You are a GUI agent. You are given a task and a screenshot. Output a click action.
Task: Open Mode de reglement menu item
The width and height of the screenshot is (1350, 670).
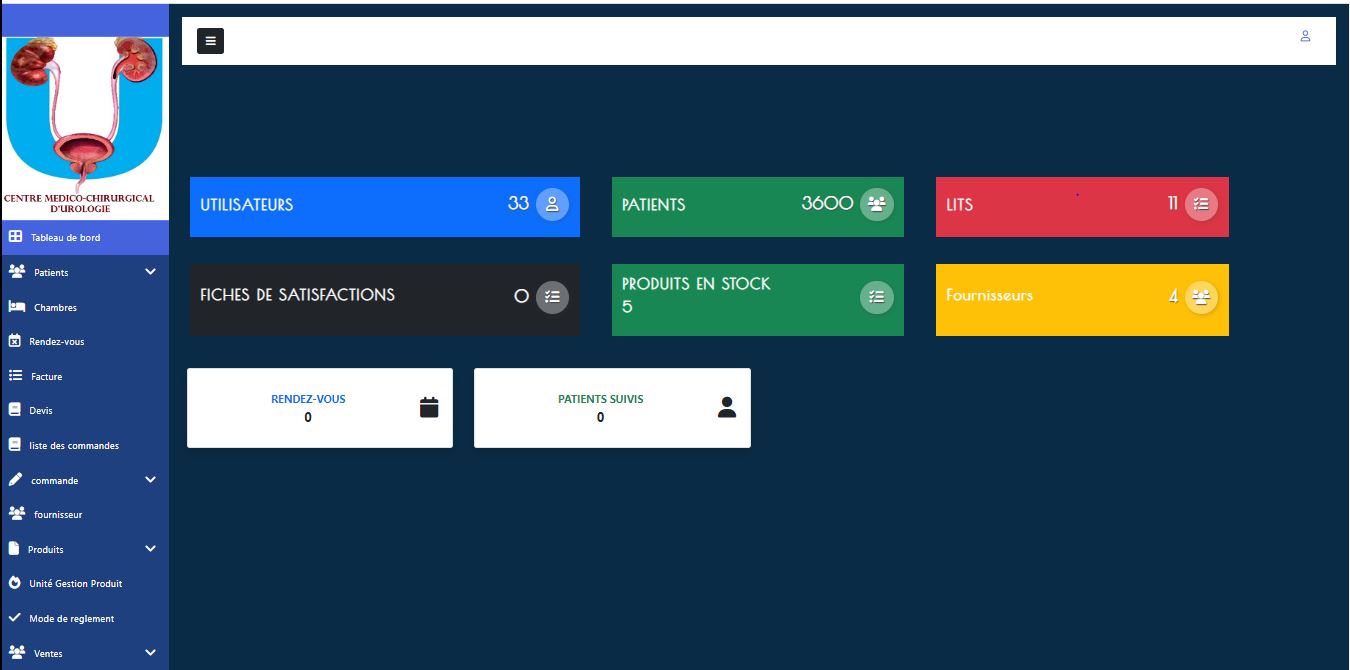tap(71, 619)
